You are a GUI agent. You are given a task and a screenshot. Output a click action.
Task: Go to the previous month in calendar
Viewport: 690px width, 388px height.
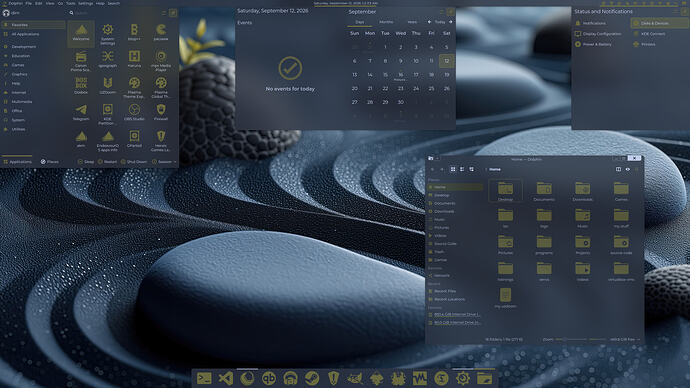click(429, 22)
